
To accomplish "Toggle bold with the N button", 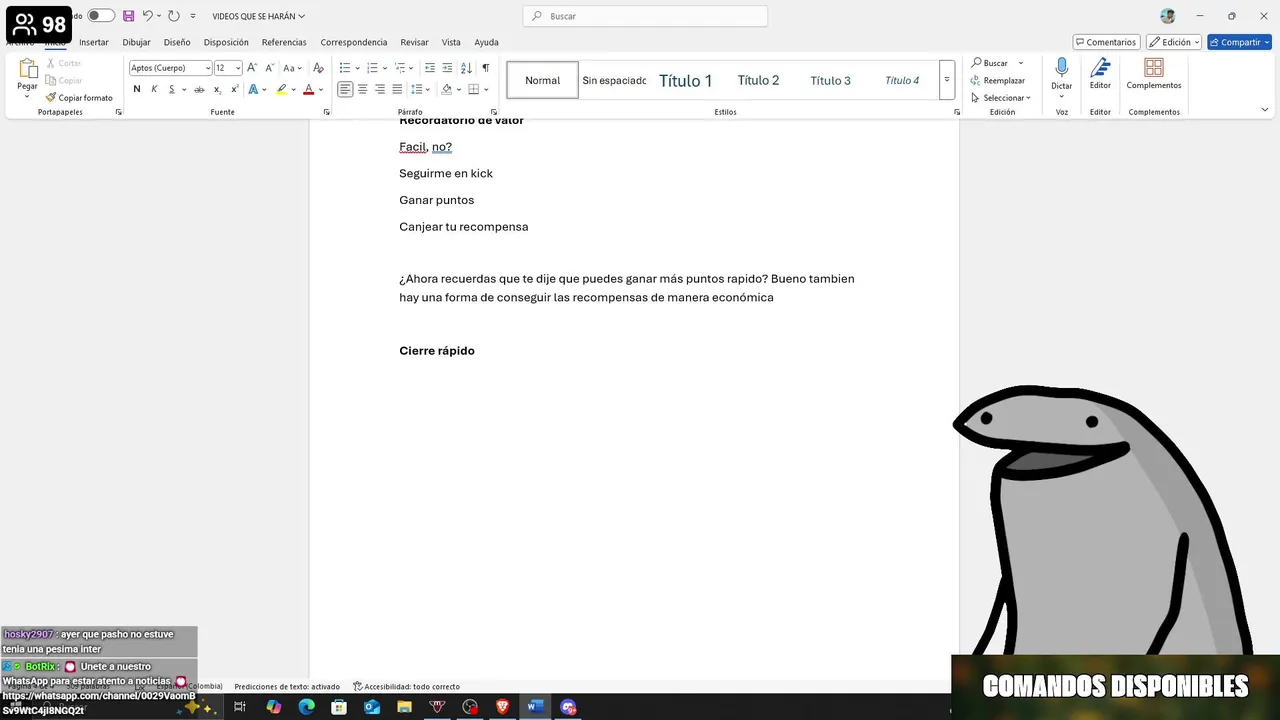I will 137,89.
